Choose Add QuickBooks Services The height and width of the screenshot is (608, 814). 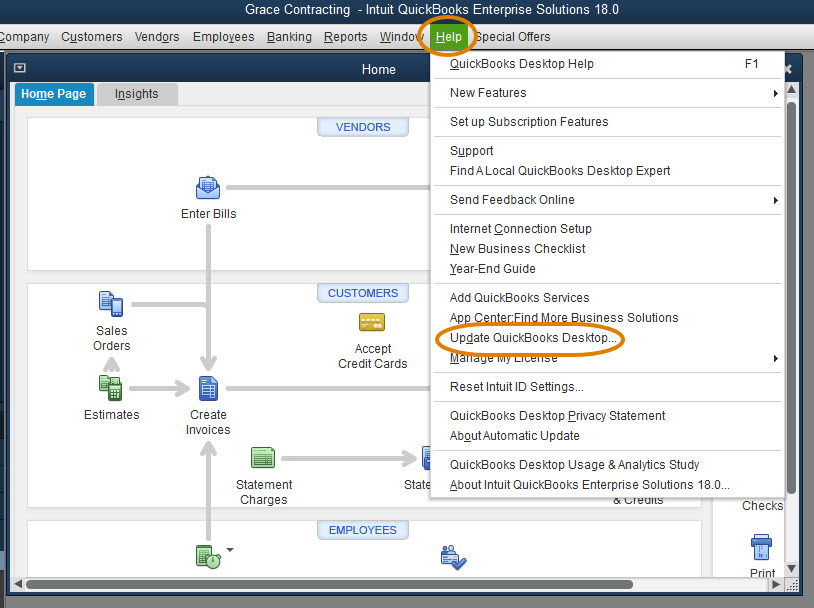tap(606, 298)
